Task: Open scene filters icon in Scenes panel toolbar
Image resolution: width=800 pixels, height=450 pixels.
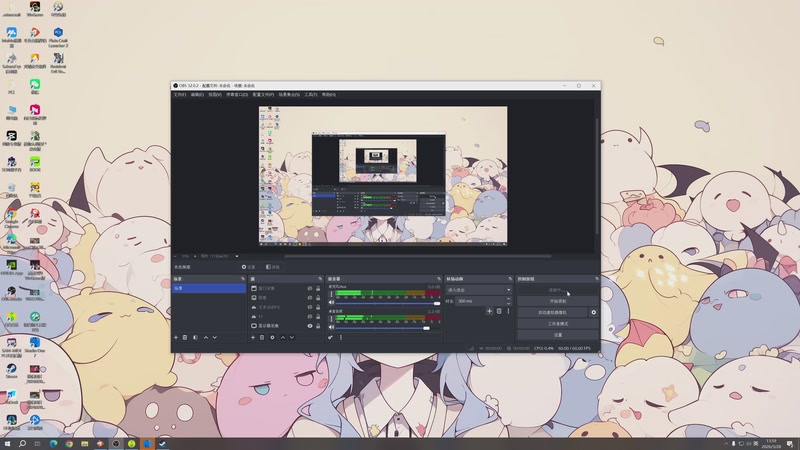Action: (195, 337)
